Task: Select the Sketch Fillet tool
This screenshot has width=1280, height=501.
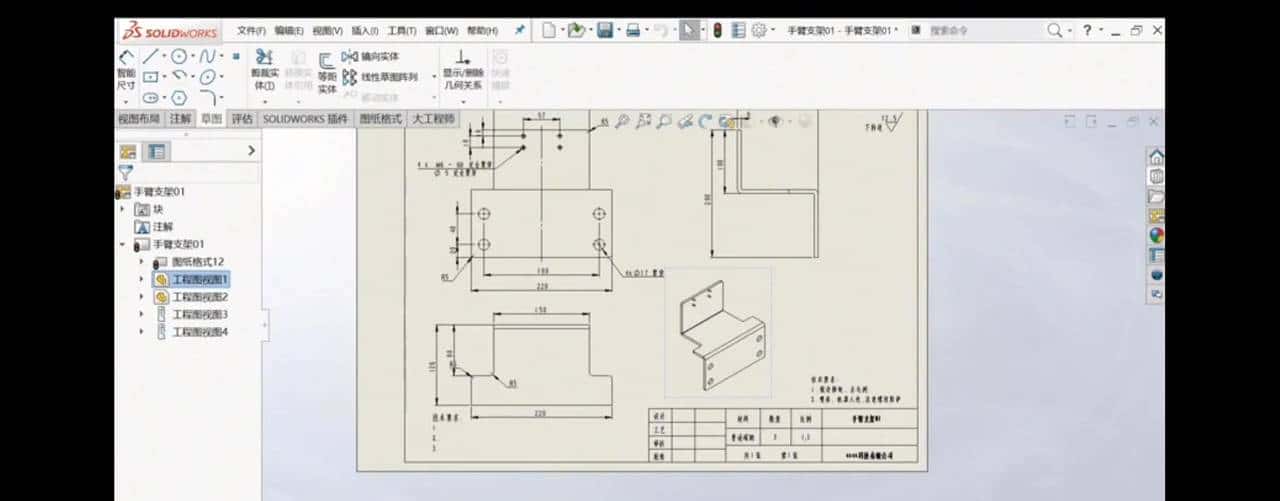Action: (x=208, y=98)
